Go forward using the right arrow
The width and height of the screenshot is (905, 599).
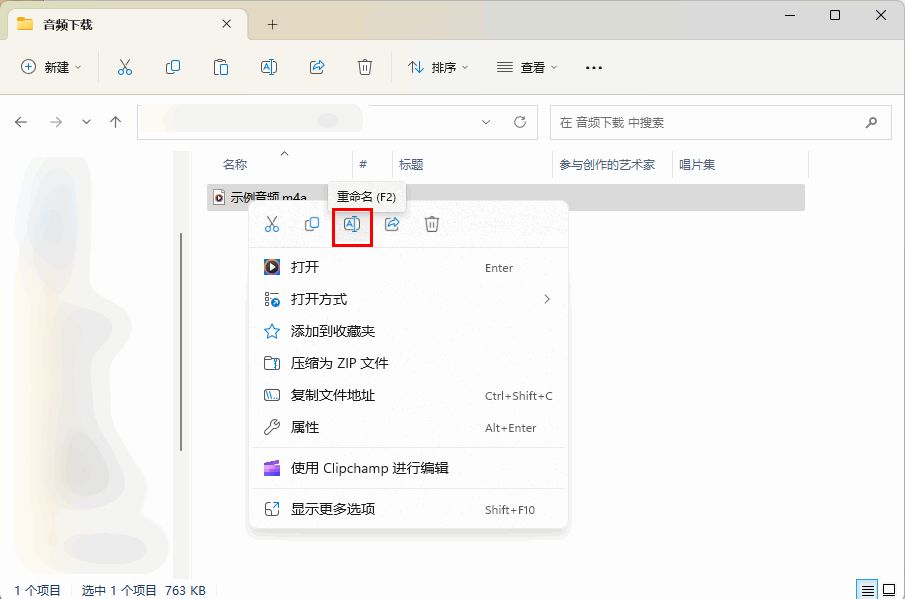pos(56,122)
